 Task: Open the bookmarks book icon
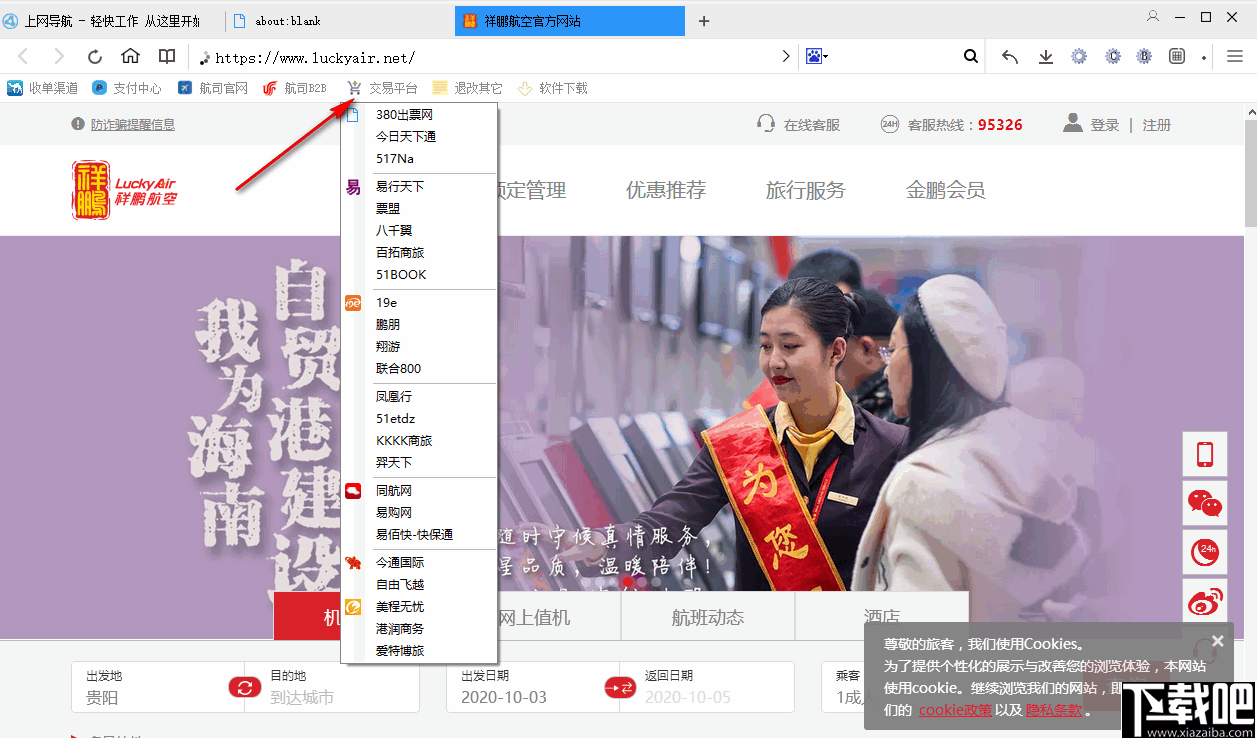167,57
